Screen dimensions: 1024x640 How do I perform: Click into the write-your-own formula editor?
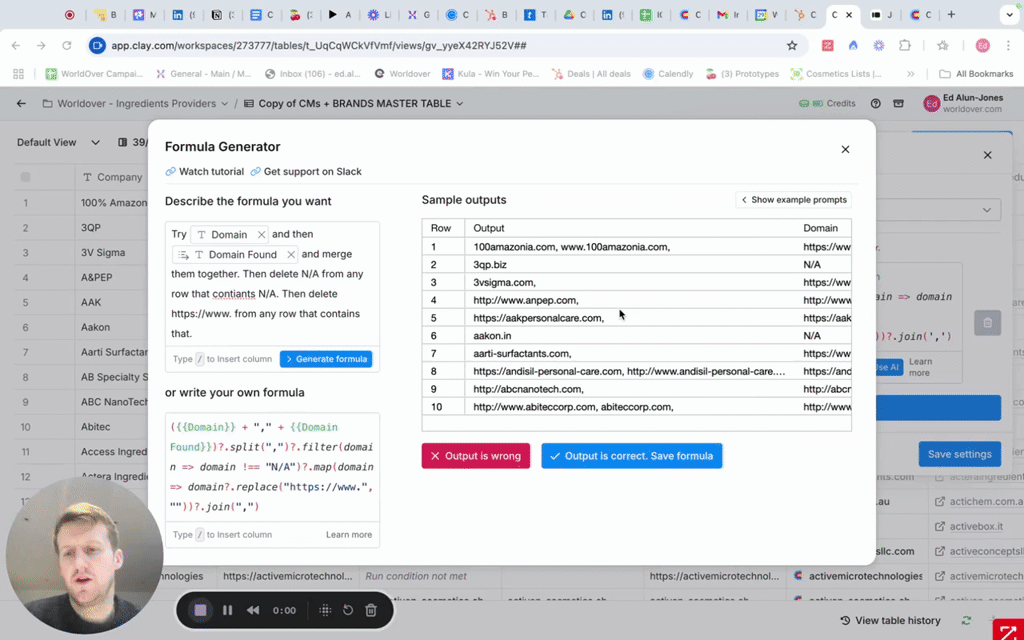(x=271, y=466)
